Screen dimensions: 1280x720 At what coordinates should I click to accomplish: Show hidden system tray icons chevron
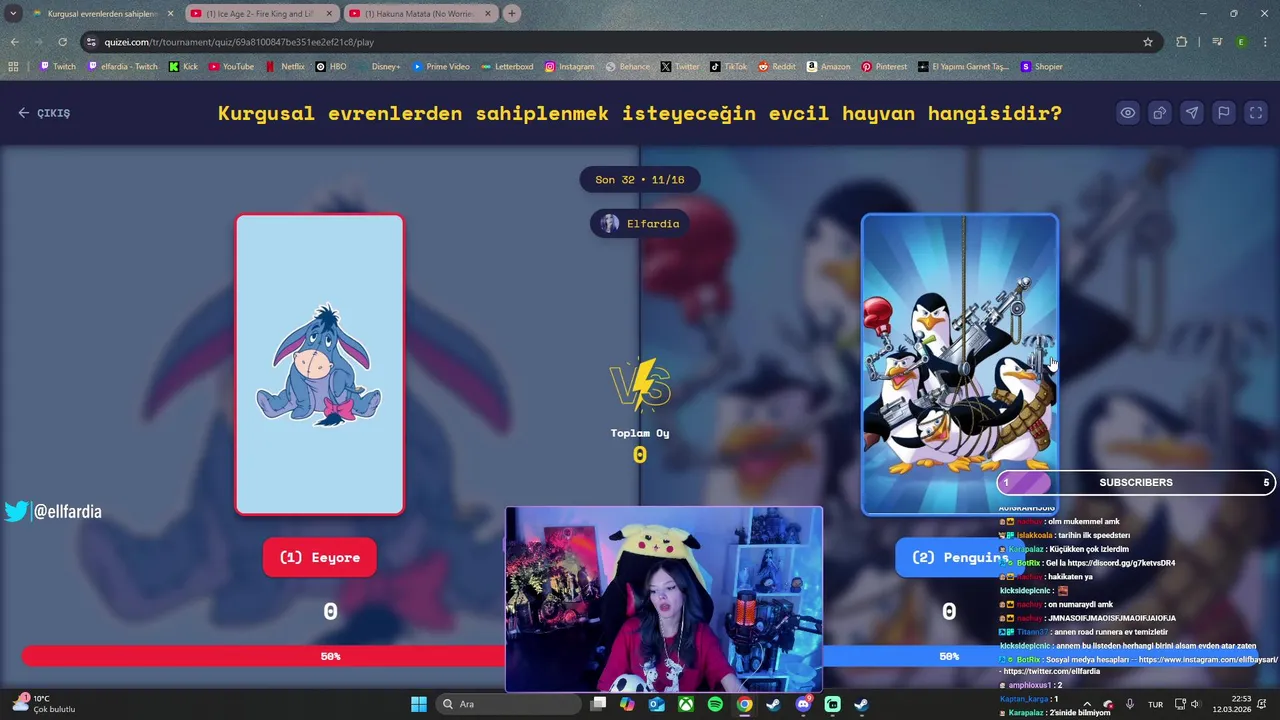click(1088, 704)
